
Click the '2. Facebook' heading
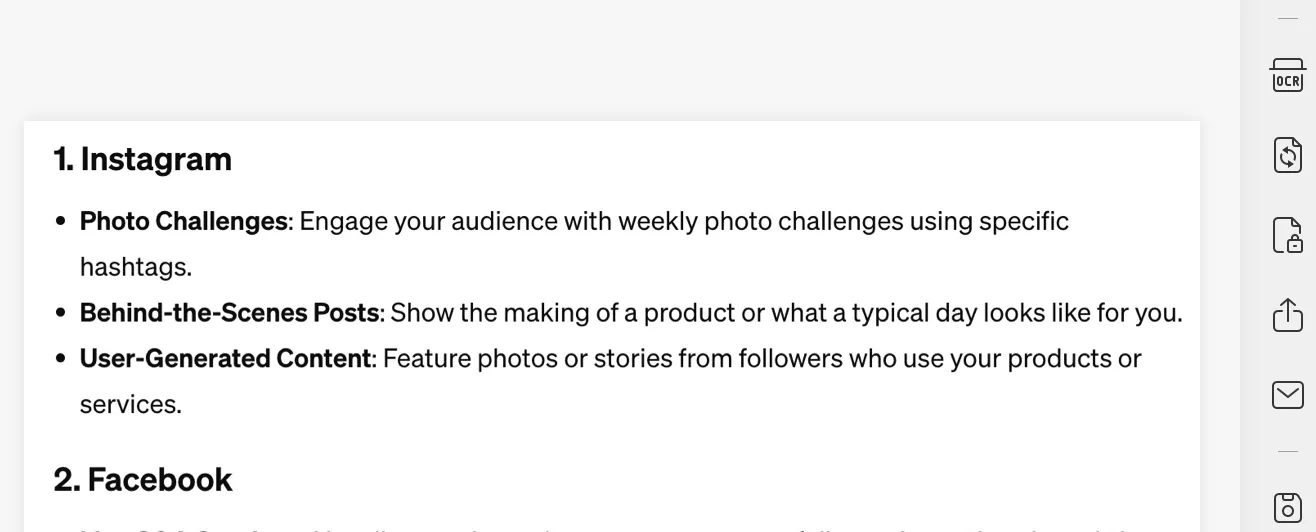(x=143, y=480)
